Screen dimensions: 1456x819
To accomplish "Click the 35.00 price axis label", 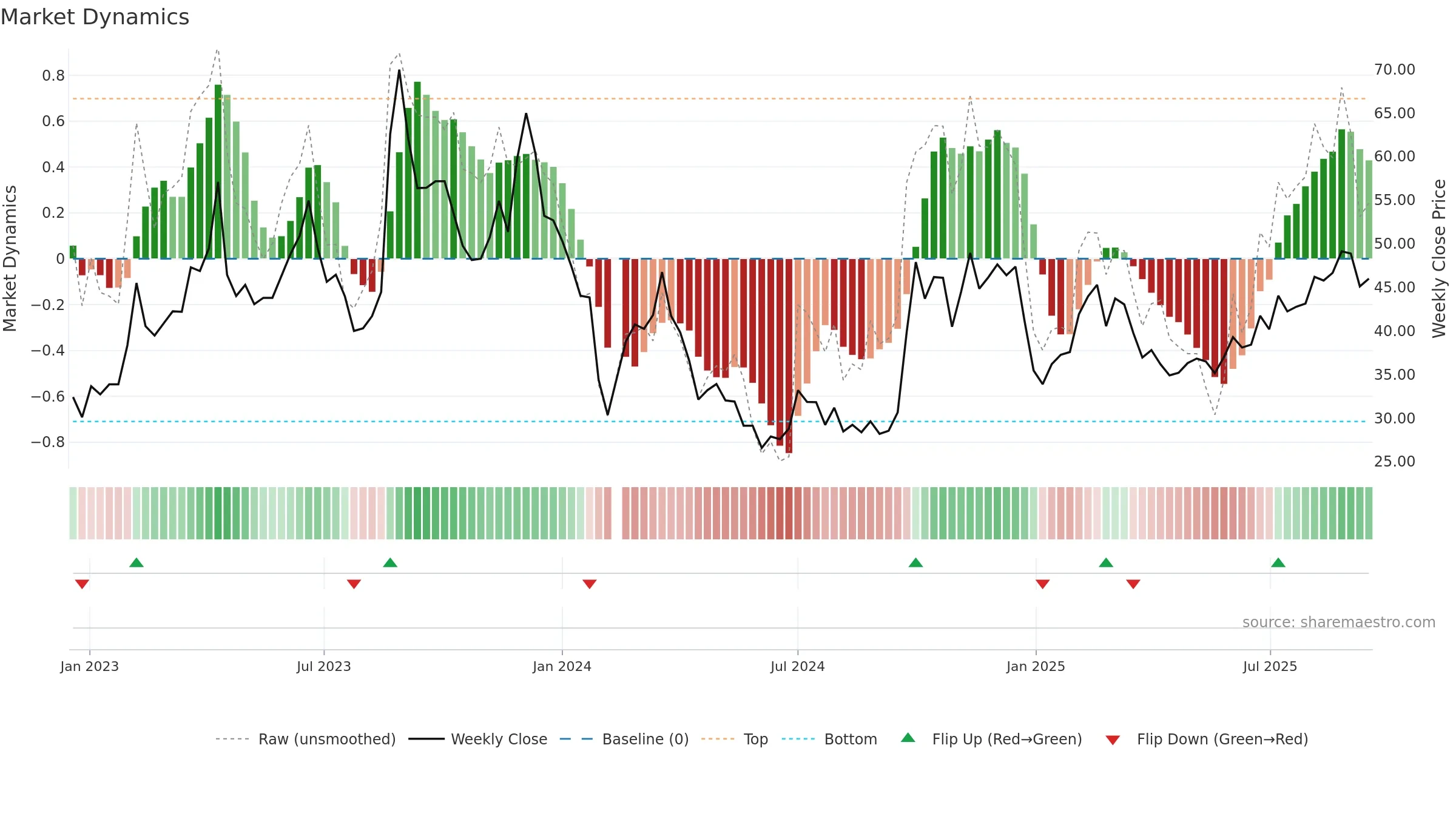I will pyautogui.click(x=1395, y=375).
